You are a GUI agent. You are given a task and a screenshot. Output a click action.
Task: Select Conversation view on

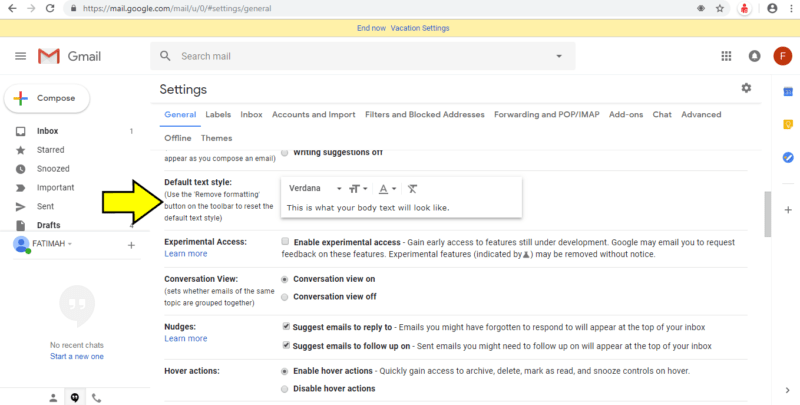point(285,279)
